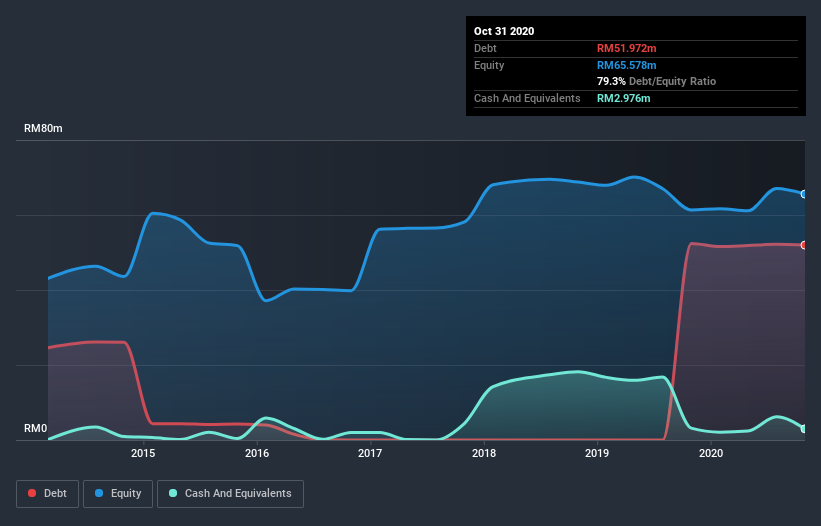Toggle Cash And Equivalents legend button
The width and height of the screenshot is (821, 526).
pyautogui.click(x=230, y=494)
